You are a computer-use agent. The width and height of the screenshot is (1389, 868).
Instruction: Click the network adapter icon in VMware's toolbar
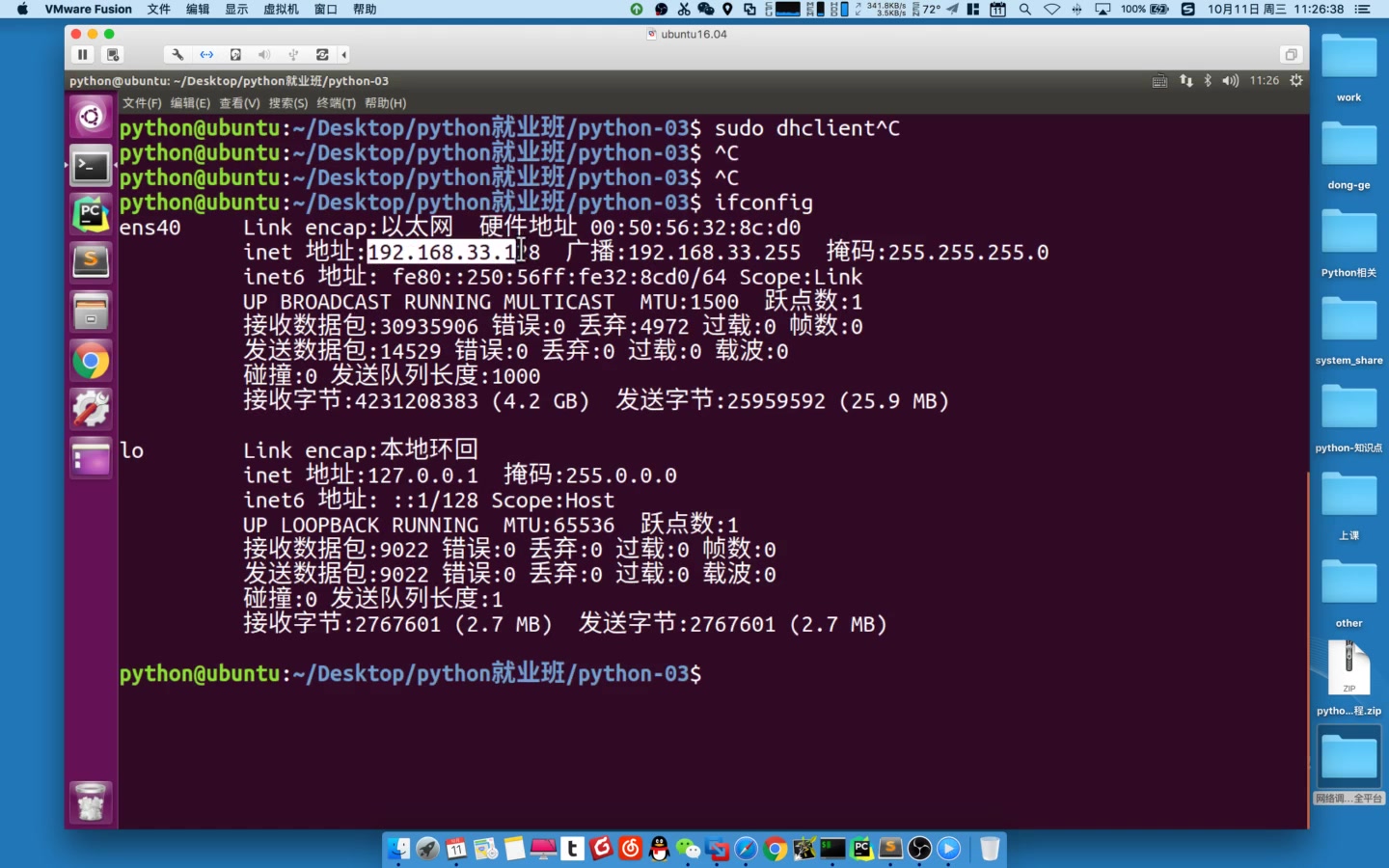tap(206, 54)
